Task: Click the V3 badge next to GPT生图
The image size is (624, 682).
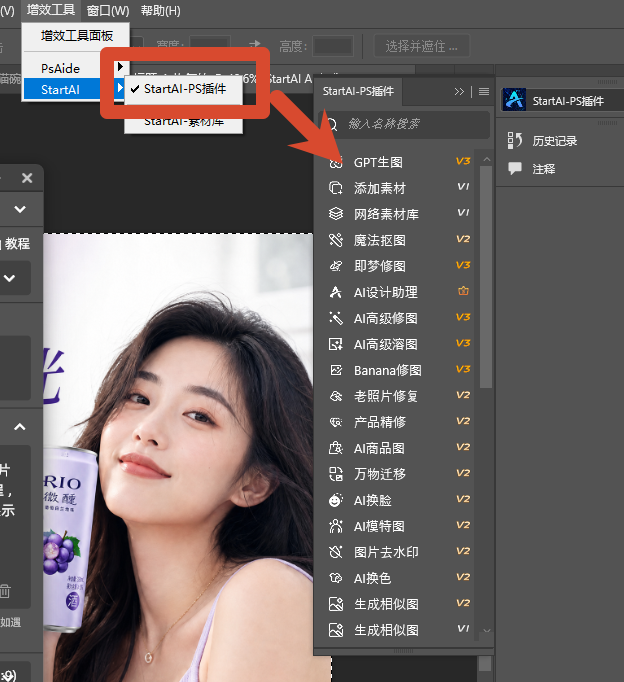Action: pos(463,161)
